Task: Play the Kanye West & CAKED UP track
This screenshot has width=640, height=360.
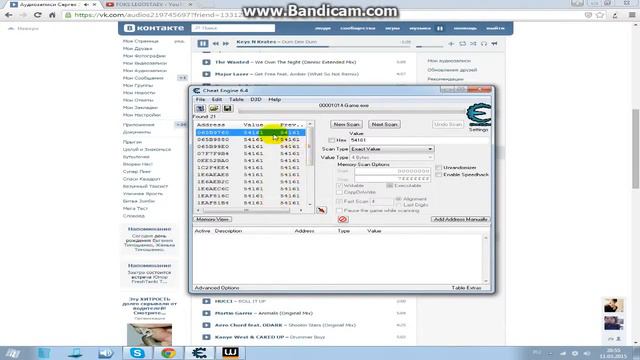Action: coord(206,337)
